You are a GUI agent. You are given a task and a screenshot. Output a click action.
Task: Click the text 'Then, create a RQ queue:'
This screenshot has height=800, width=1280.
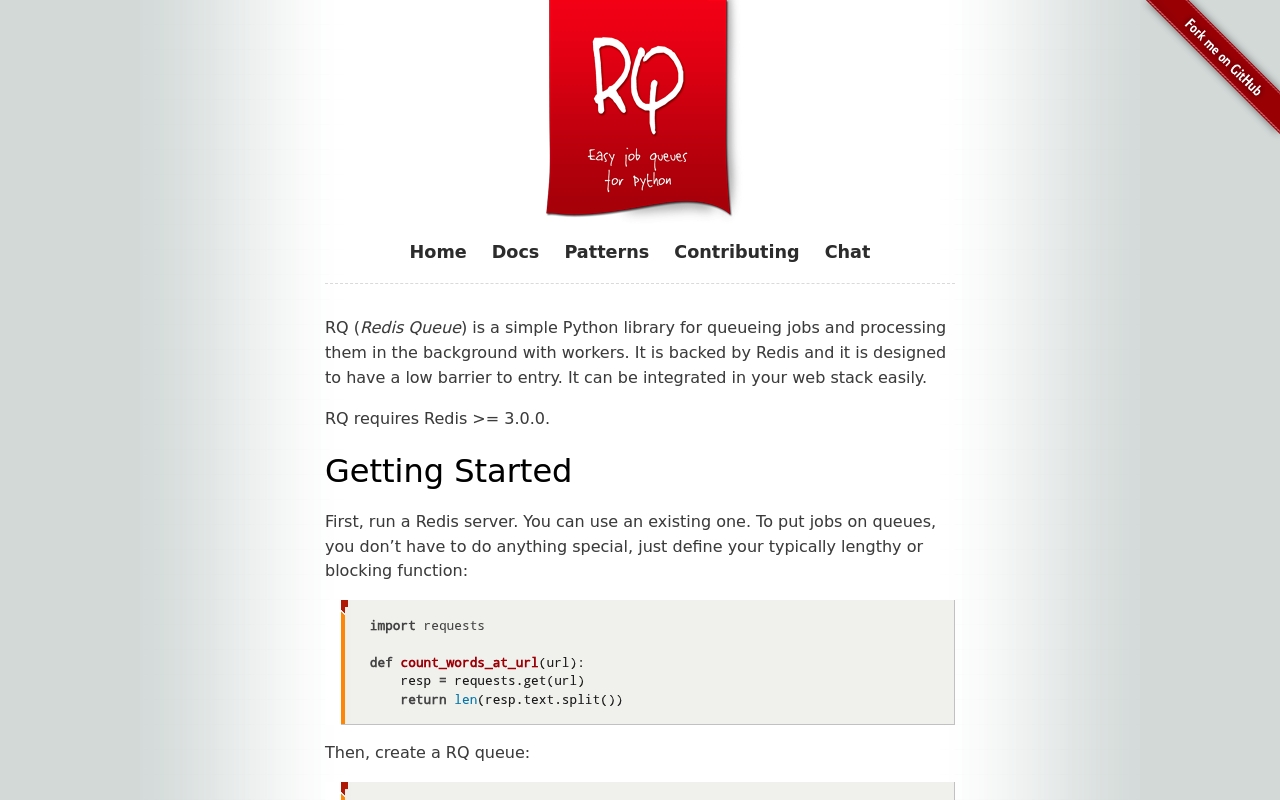427,753
